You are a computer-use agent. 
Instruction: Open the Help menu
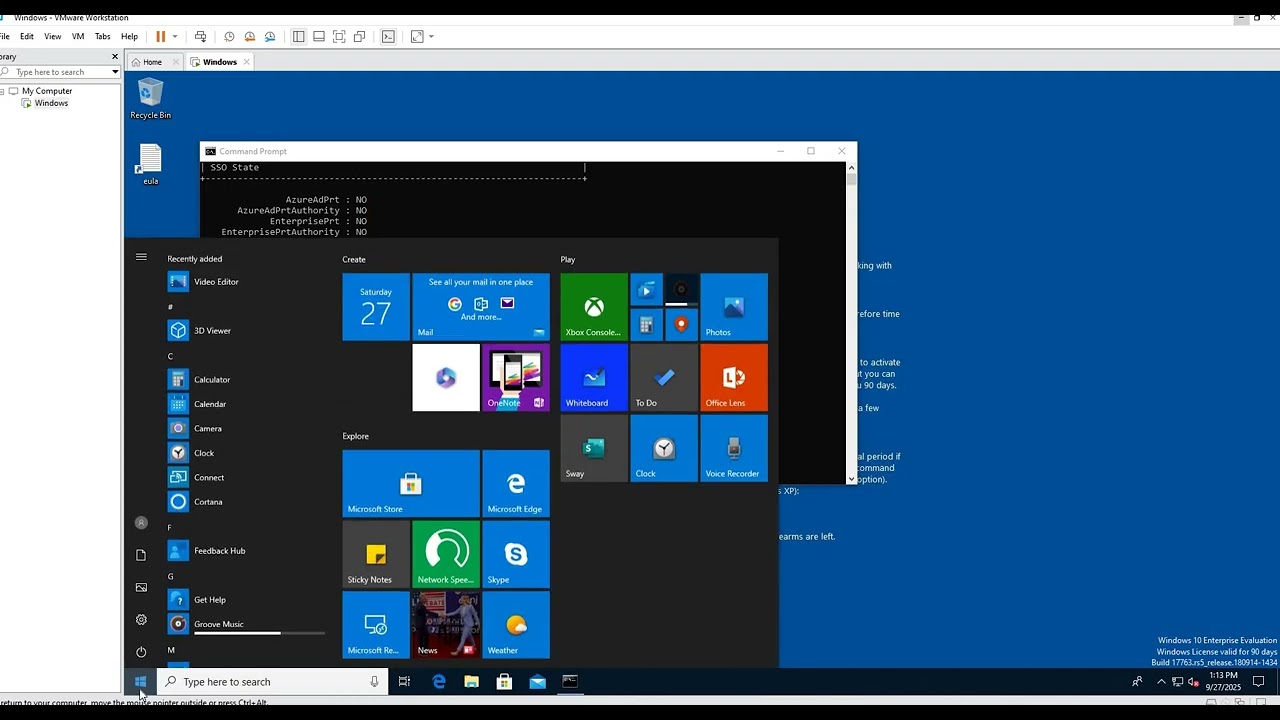[129, 36]
